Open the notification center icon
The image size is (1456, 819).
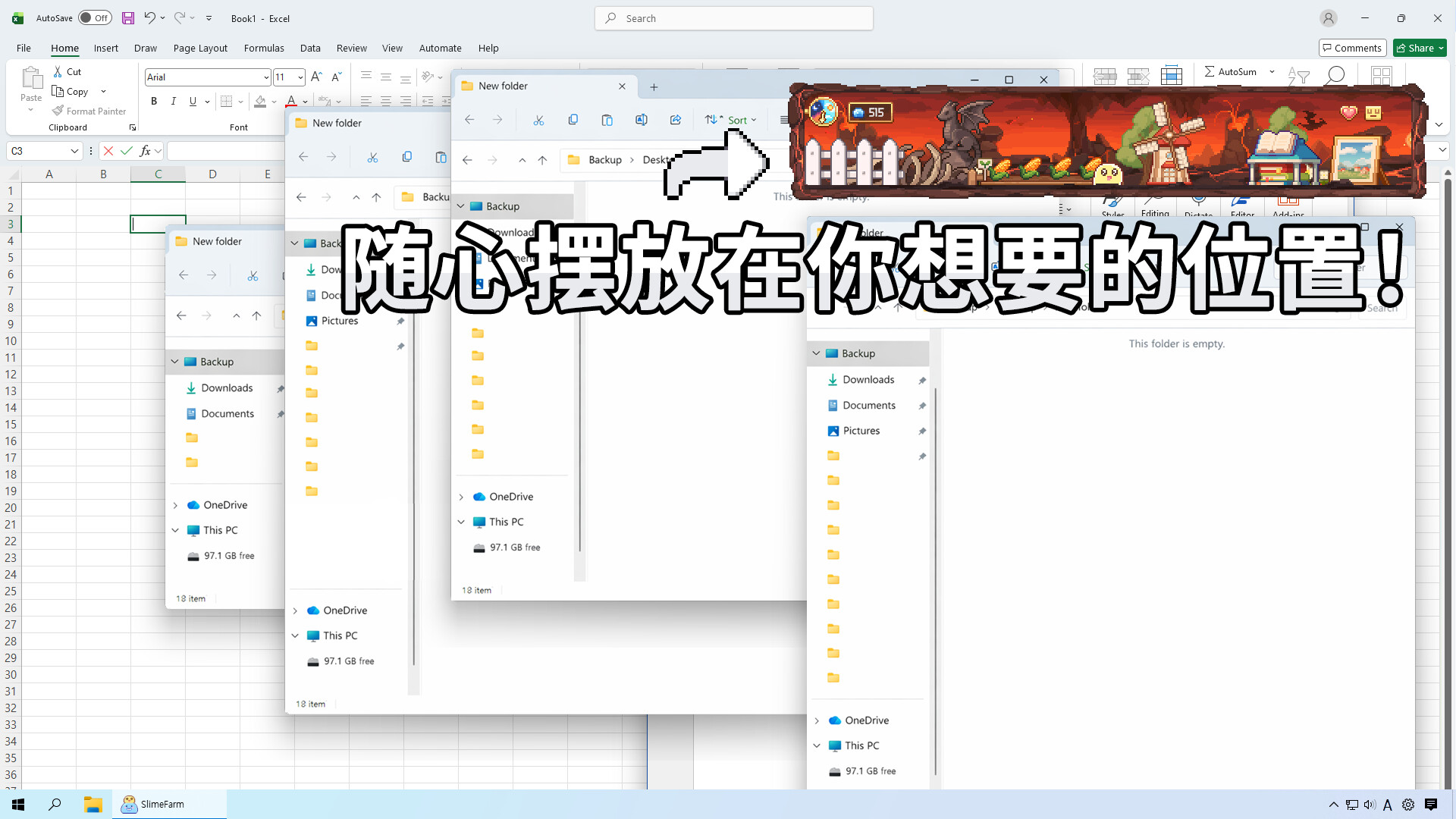coord(1431,805)
